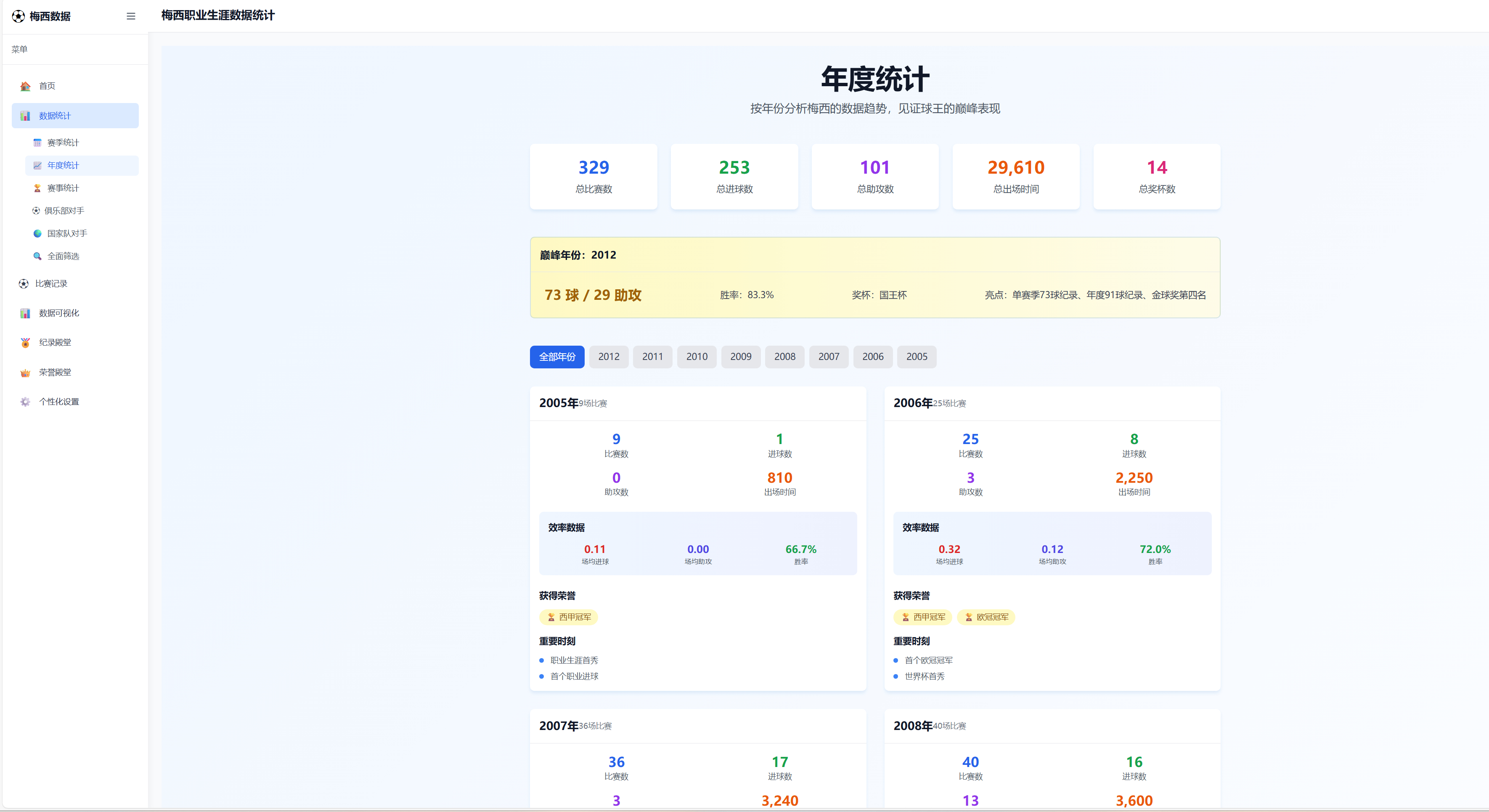Go to 数据可视化 in the sidebar
This screenshot has width=1489, height=812.
pos(75,313)
